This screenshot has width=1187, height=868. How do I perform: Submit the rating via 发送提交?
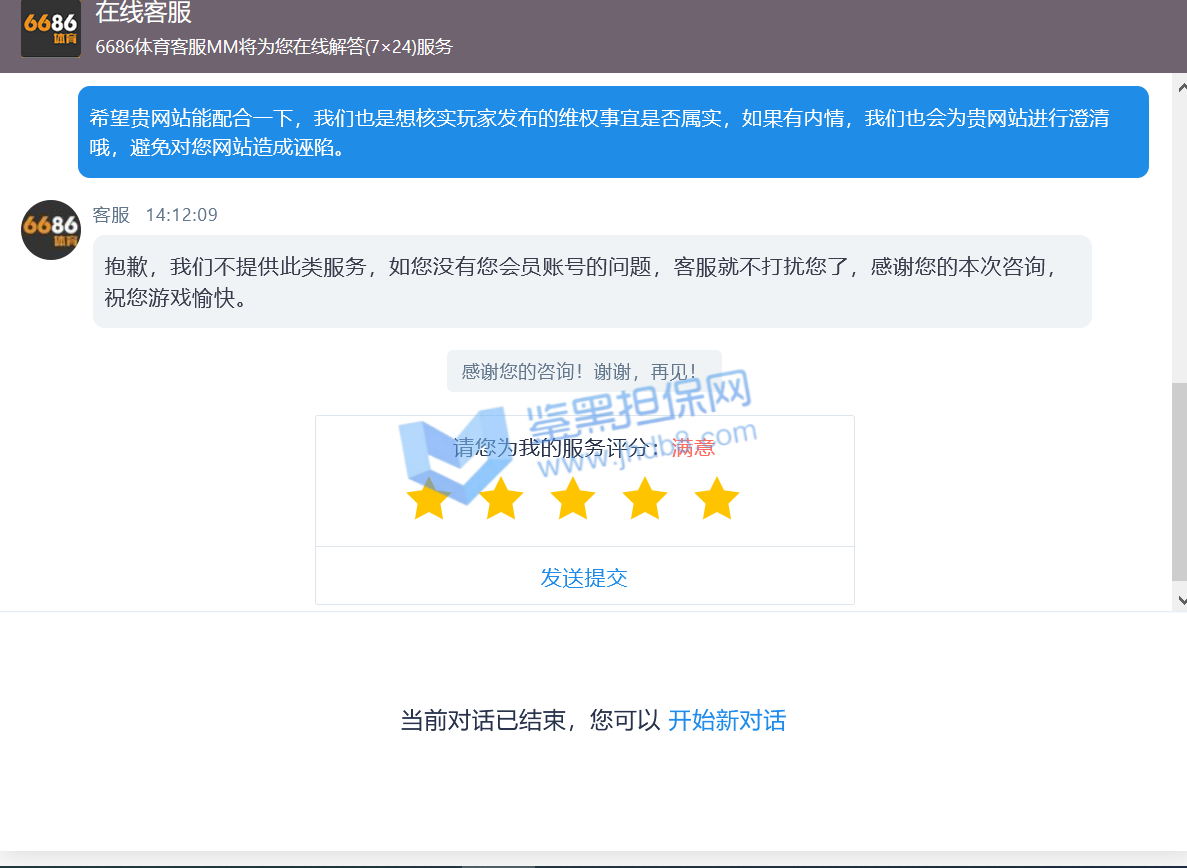[584, 577]
